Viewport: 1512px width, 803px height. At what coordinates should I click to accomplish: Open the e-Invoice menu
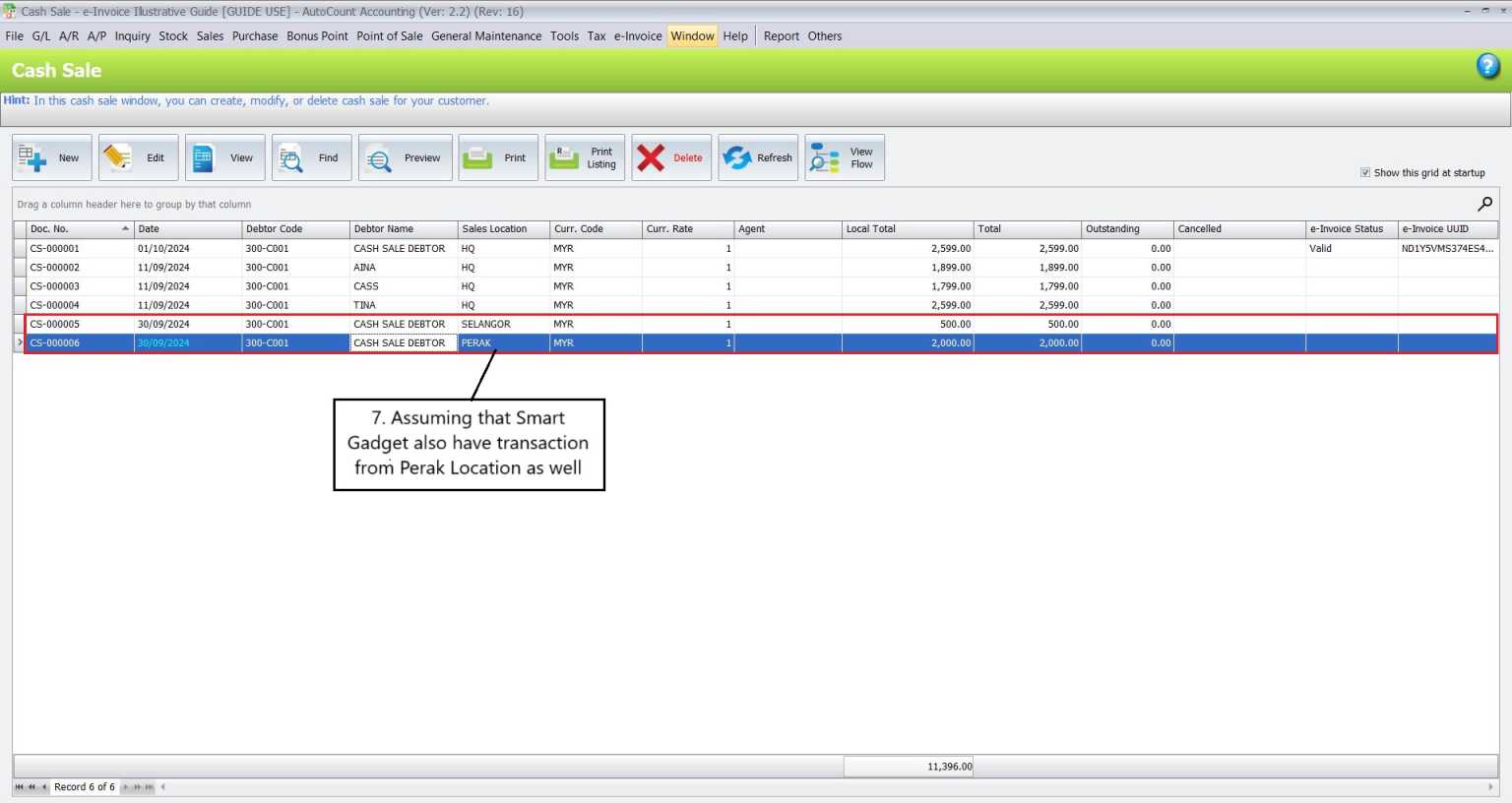tap(638, 35)
